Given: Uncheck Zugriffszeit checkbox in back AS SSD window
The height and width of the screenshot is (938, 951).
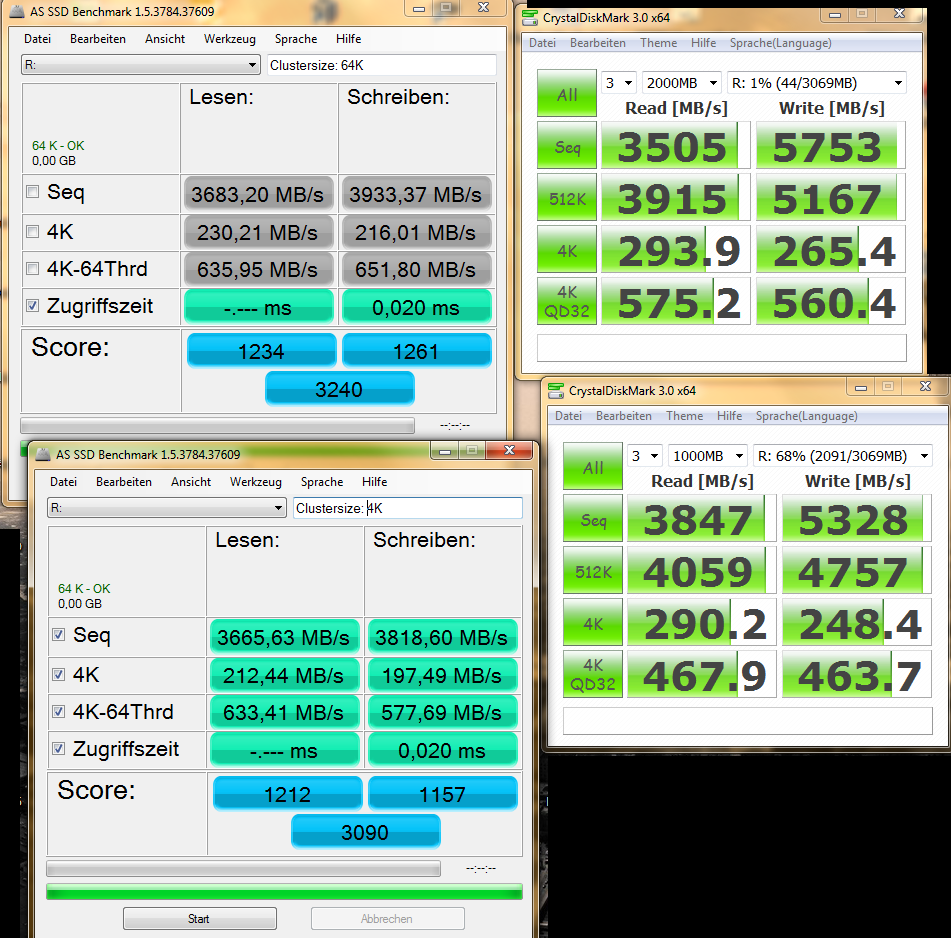Looking at the screenshot, I should tap(33, 306).
